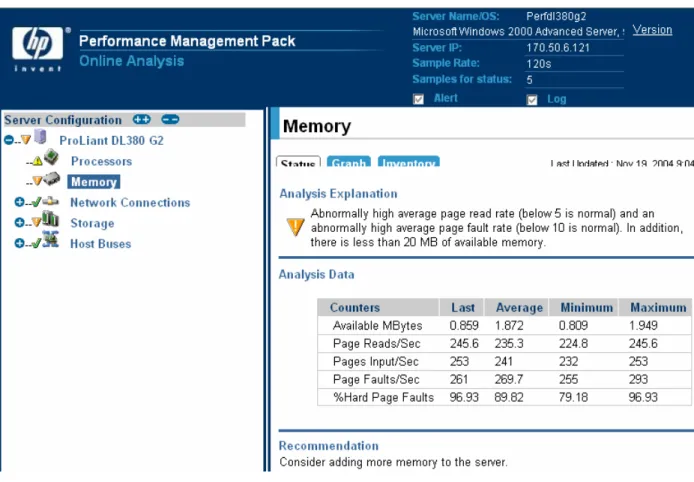
Task: Expand the Host Buses node
Action: 19,243
